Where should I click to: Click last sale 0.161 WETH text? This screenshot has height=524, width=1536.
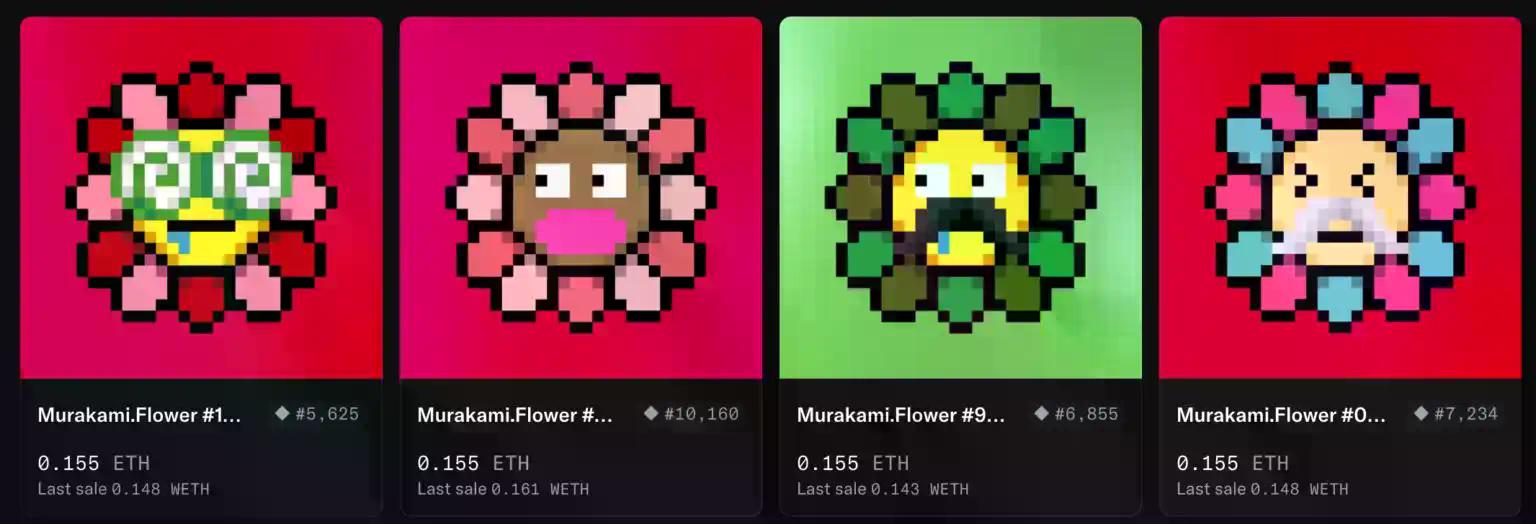pos(503,489)
